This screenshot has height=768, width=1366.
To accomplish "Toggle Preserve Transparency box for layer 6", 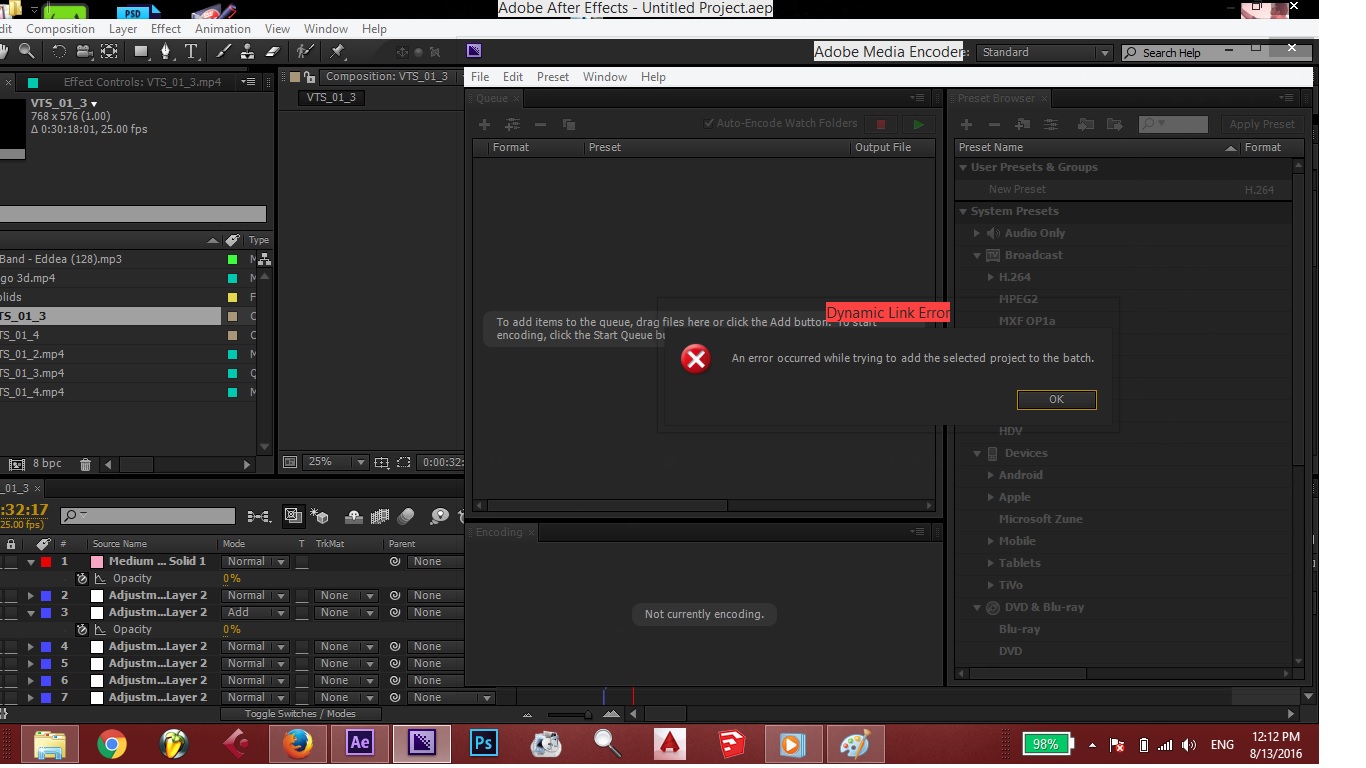I will pyautogui.click(x=302, y=680).
